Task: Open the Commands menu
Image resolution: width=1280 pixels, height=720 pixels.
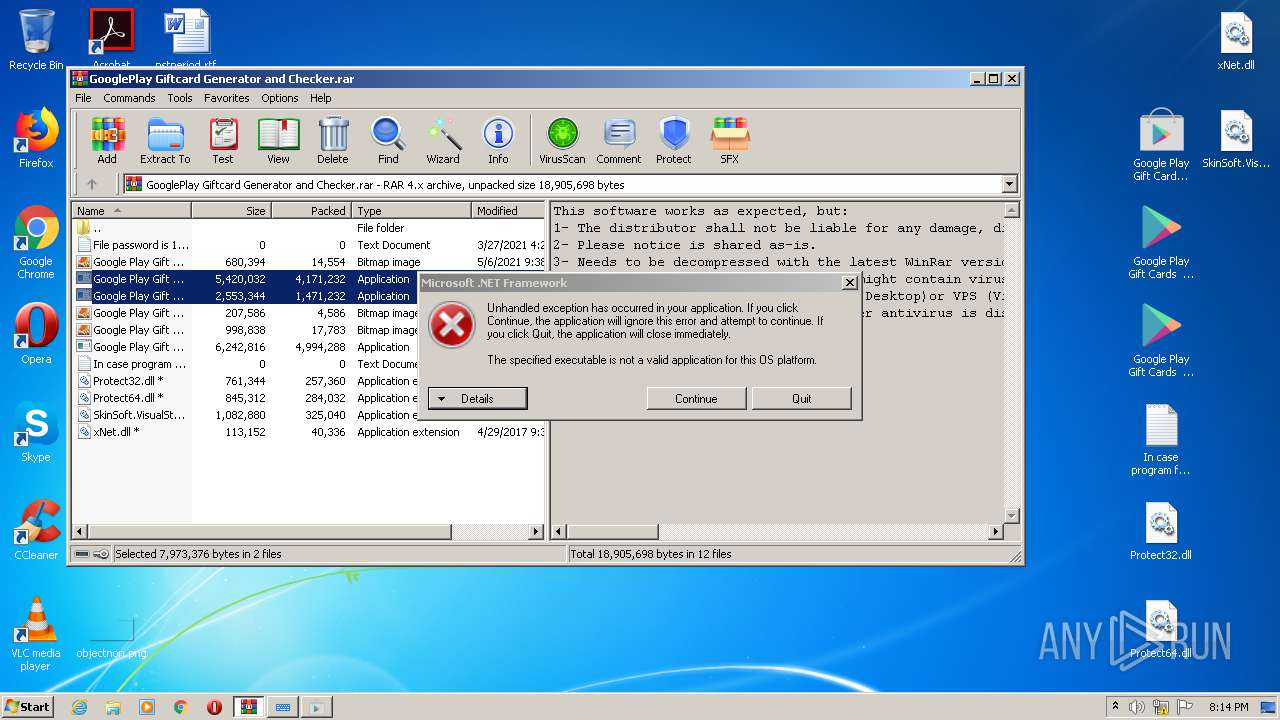Action: 129,98
